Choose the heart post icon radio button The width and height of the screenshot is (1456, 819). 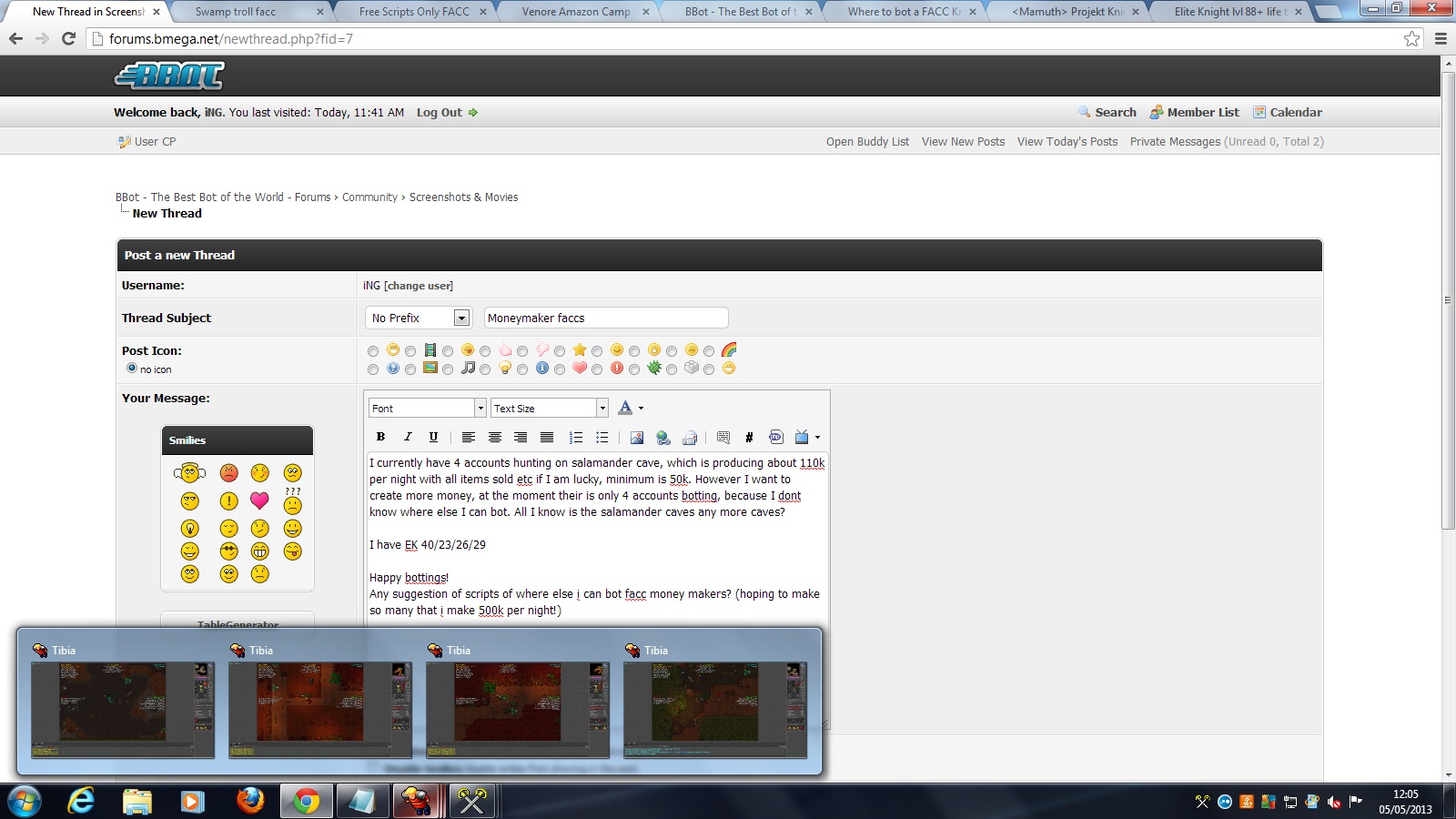tap(560, 369)
